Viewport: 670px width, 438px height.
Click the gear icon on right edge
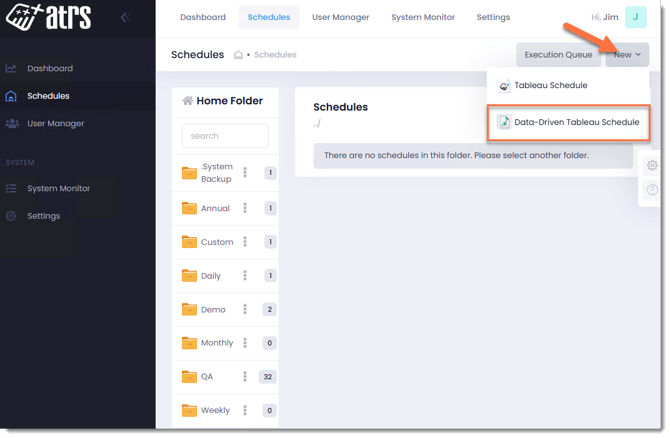(x=652, y=166)
